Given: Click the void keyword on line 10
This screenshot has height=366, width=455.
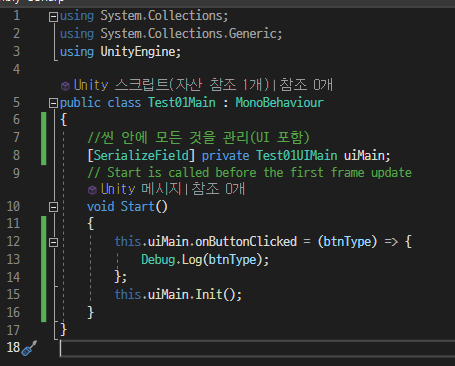Looking at the screenshot, I should (100, 207).
